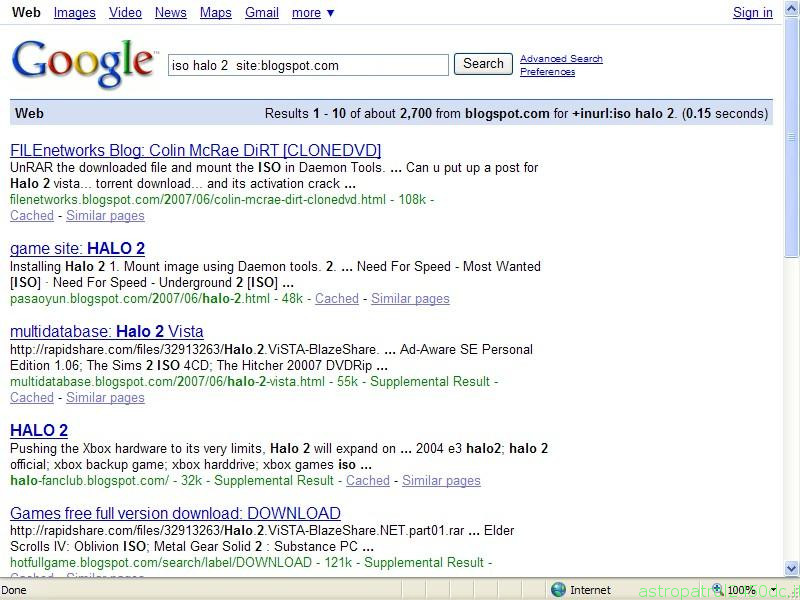This screenshot has width=800, height=600.
Task: Click the vertical scrollbar thumb
Action: tap(791, 138)
